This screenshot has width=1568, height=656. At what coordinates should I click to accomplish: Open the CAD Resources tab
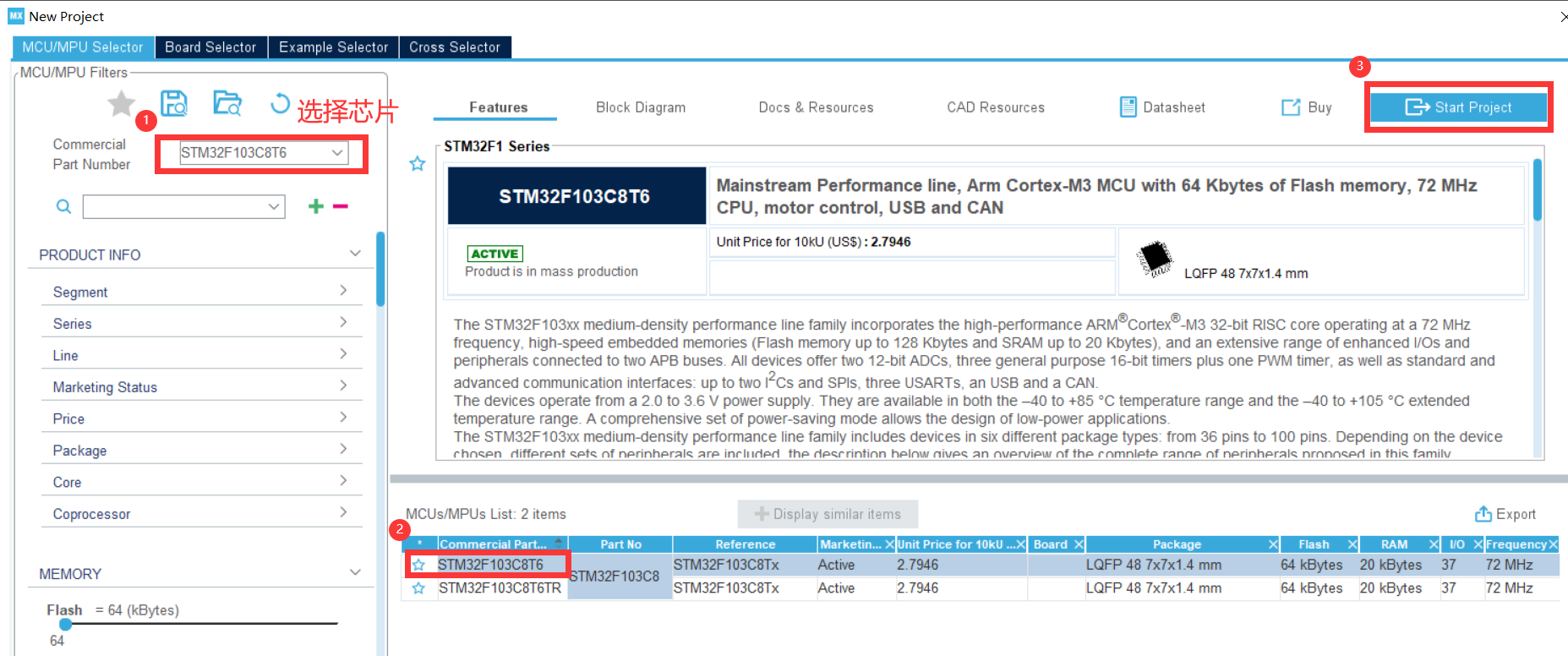(996, 107)
